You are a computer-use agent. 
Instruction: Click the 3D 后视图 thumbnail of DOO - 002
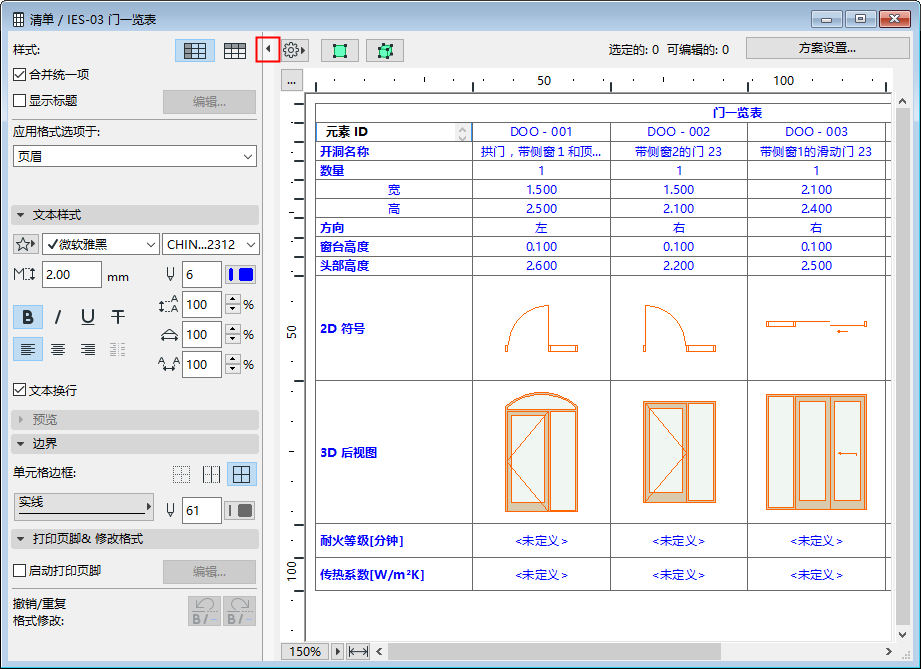(679, 452)
